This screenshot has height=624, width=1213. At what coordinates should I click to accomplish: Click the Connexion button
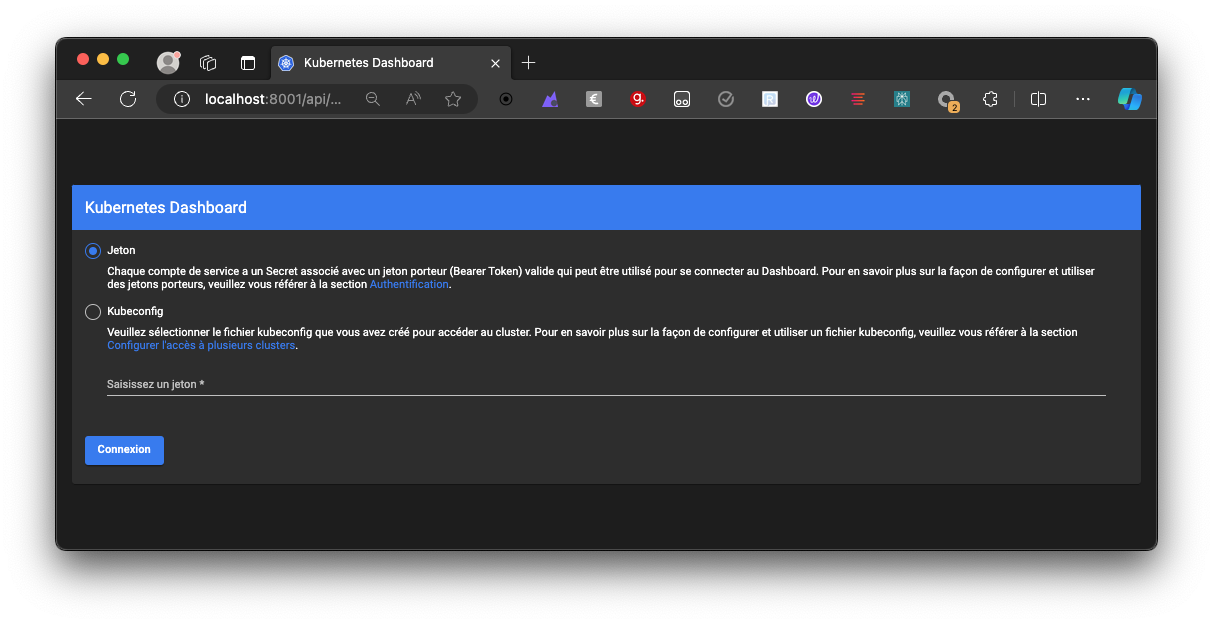[124, 450]
